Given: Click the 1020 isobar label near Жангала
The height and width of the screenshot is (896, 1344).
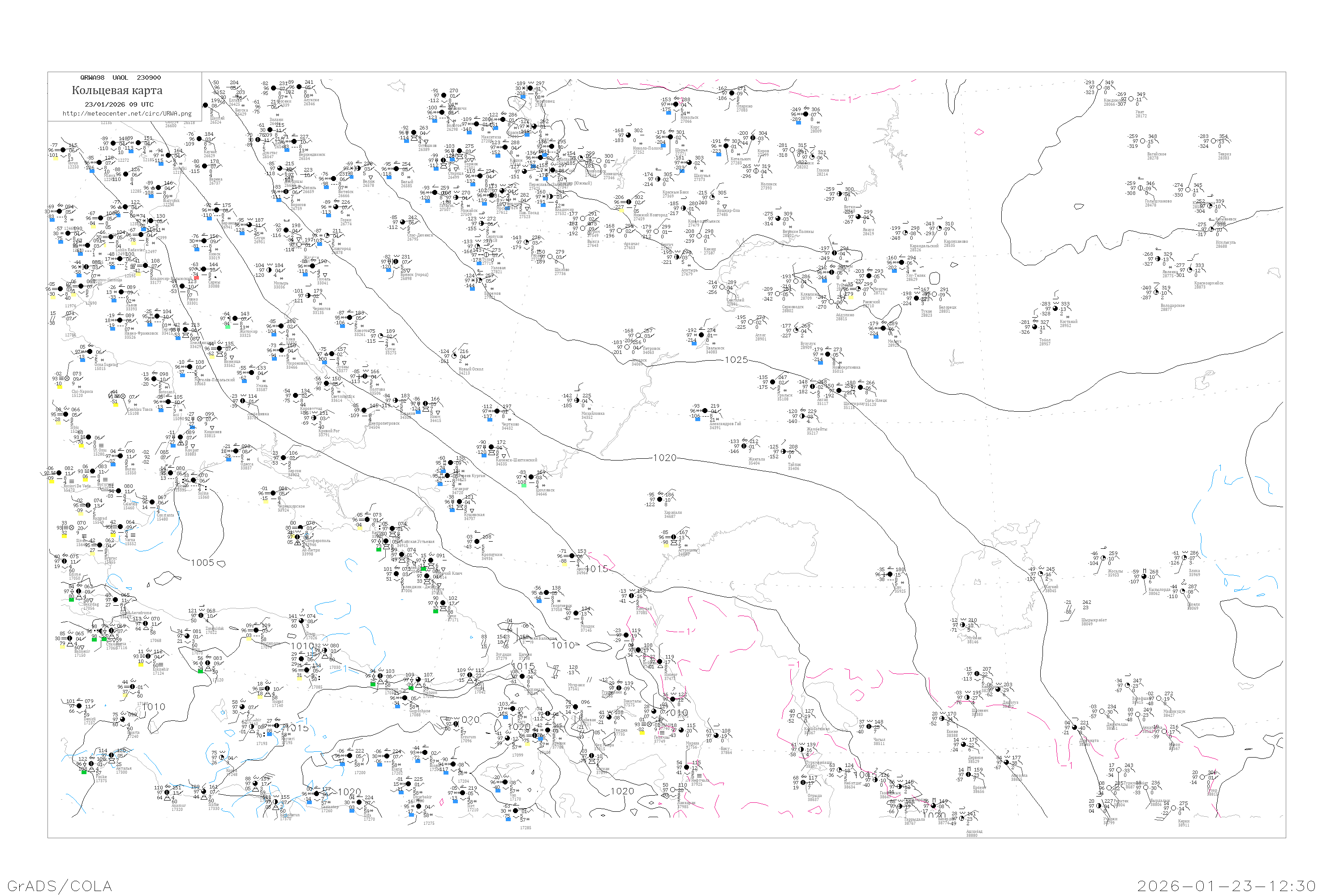Looking at the screenshot, I should click(x=664, y=458).
